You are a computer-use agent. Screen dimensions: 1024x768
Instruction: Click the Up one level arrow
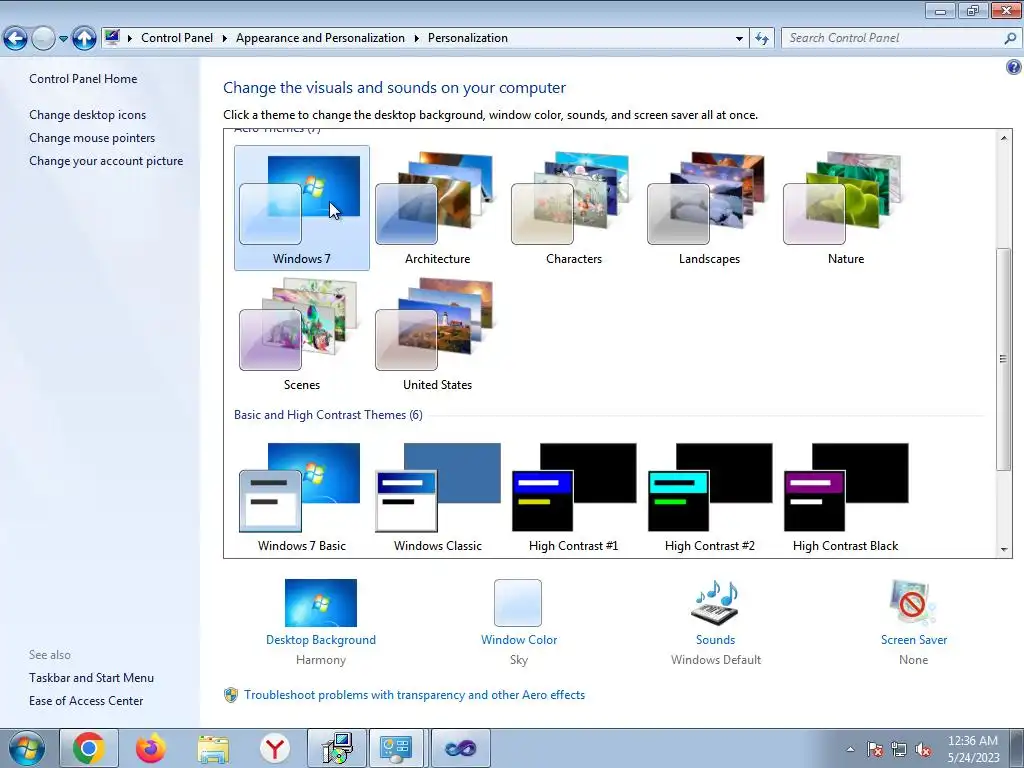(x=84, y=39)
